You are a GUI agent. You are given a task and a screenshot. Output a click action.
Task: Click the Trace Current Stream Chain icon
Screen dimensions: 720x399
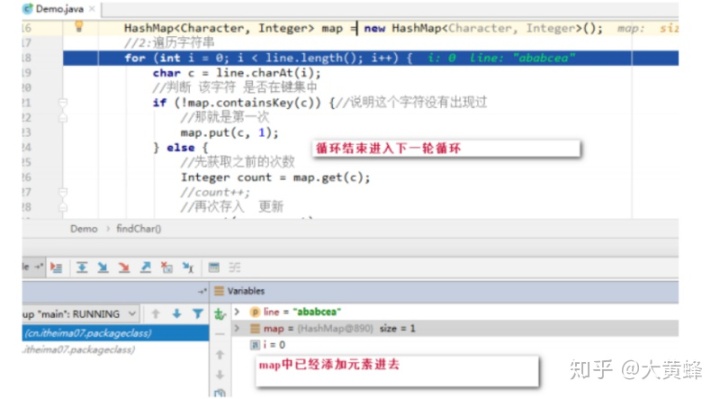235,267
